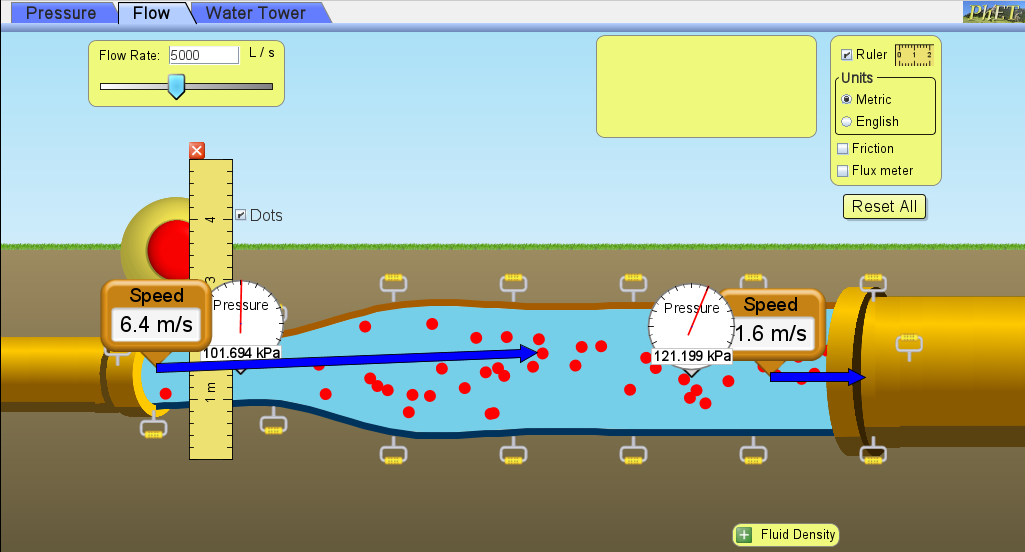The width and height of the screenshot is (1025, 552).
Task: Click the 'Flow Rate:' label
Action: tap(129, 56)
